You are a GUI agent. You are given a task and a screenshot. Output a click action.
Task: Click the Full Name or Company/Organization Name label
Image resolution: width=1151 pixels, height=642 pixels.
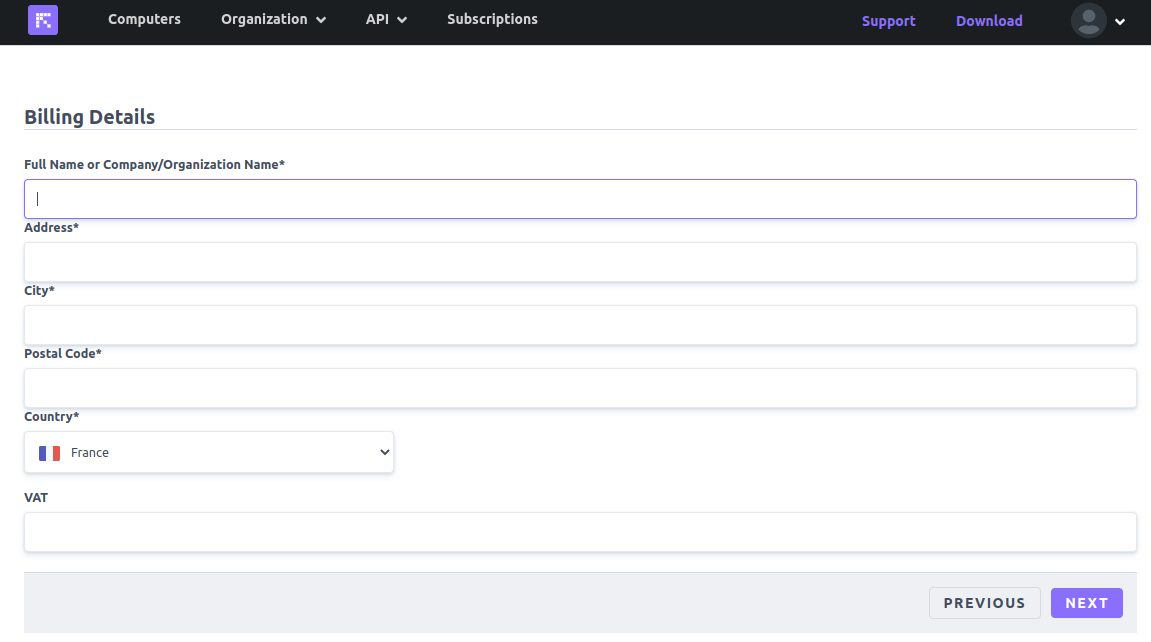pyautogui.click(x=154, y=164)
